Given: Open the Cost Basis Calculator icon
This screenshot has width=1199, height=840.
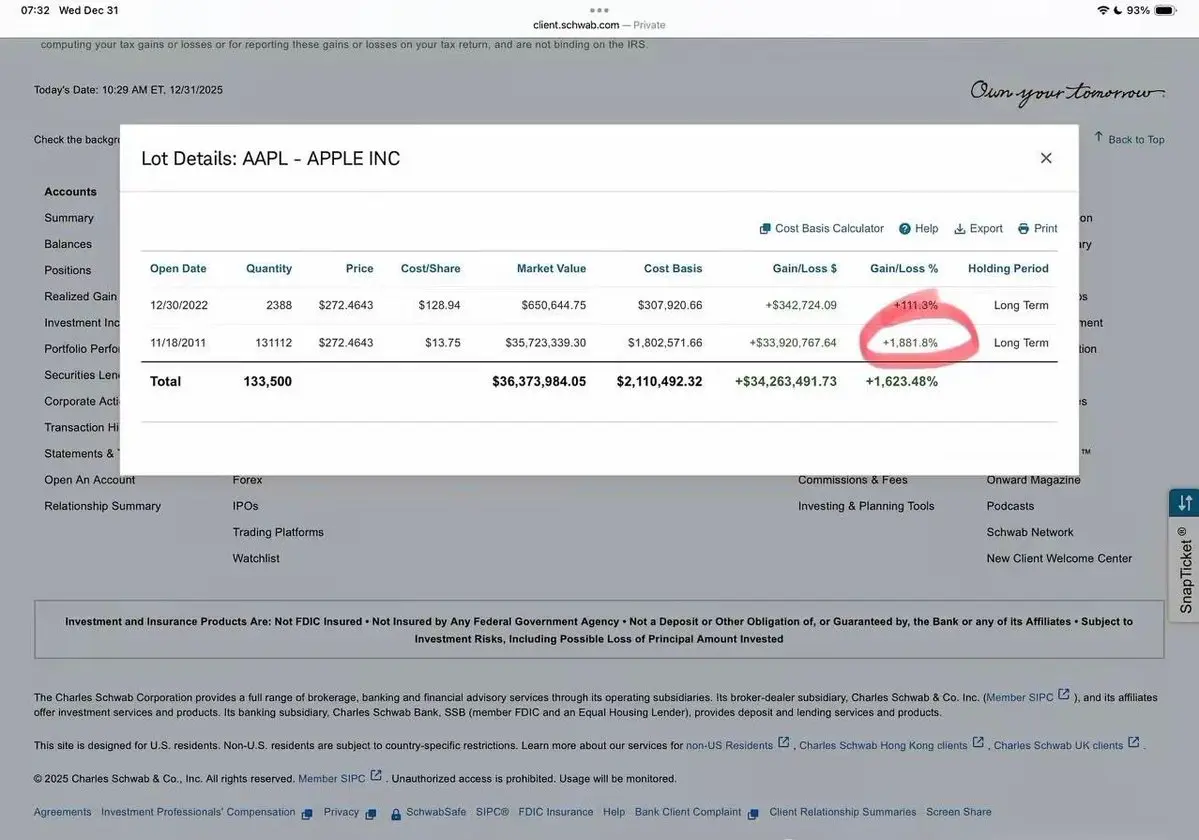Looking at the screenshot, I should pos(765,229).
